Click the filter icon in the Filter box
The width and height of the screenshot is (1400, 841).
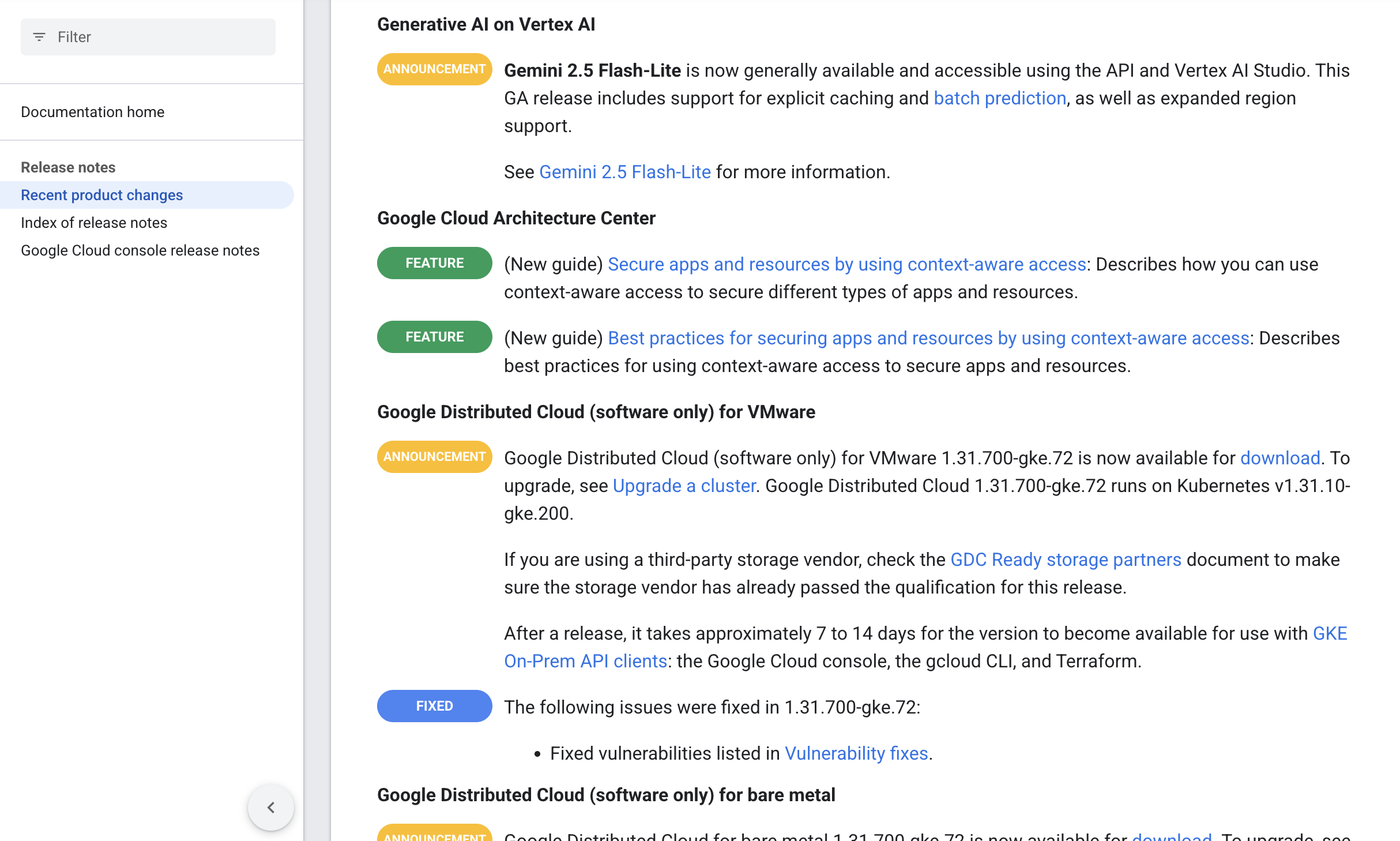click(x=38, y=36)
